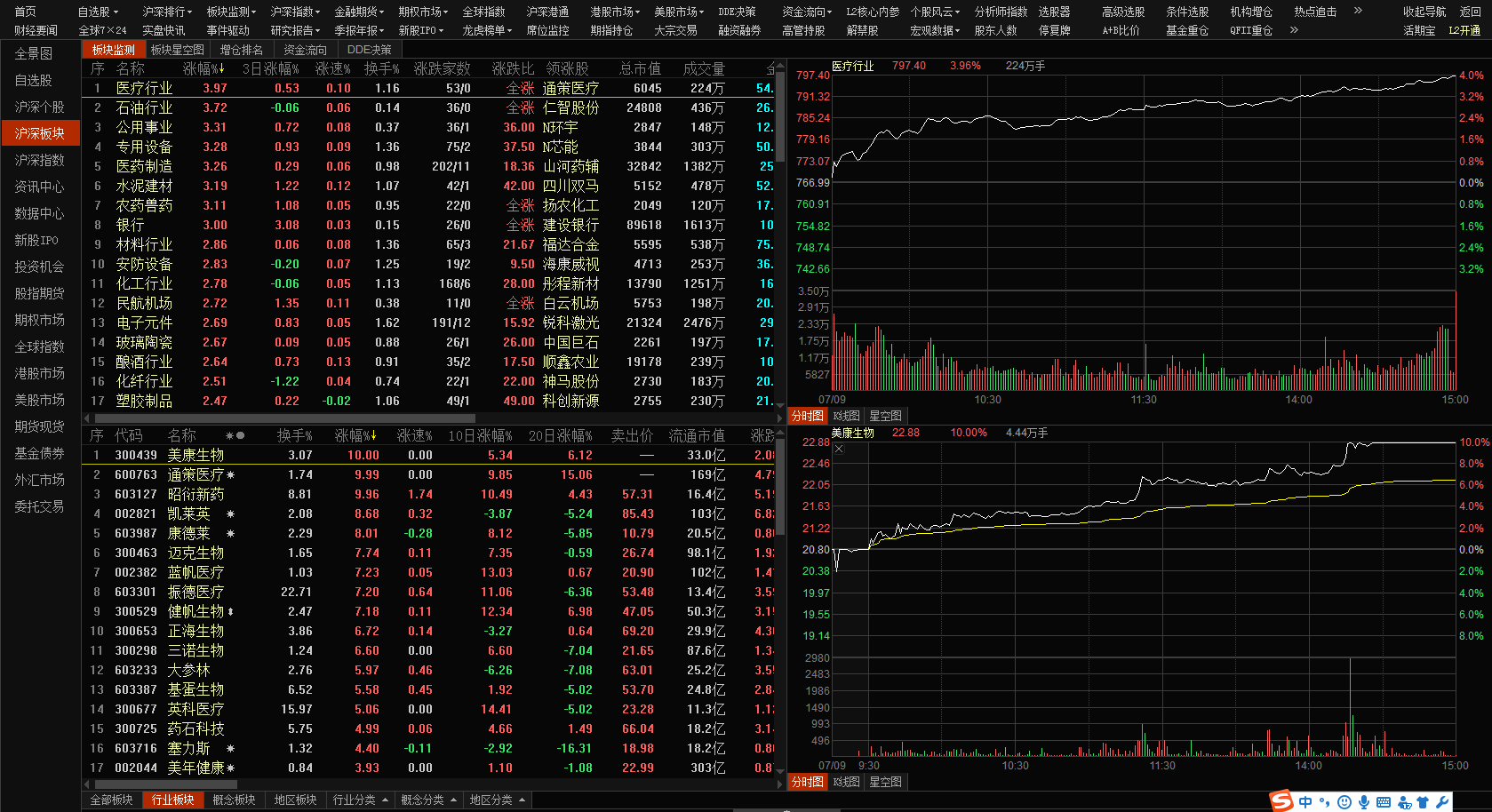Screen dimensions: 1492x812
Task: Sort stock table by 换手% column header
Action: (x=295, y=435)
